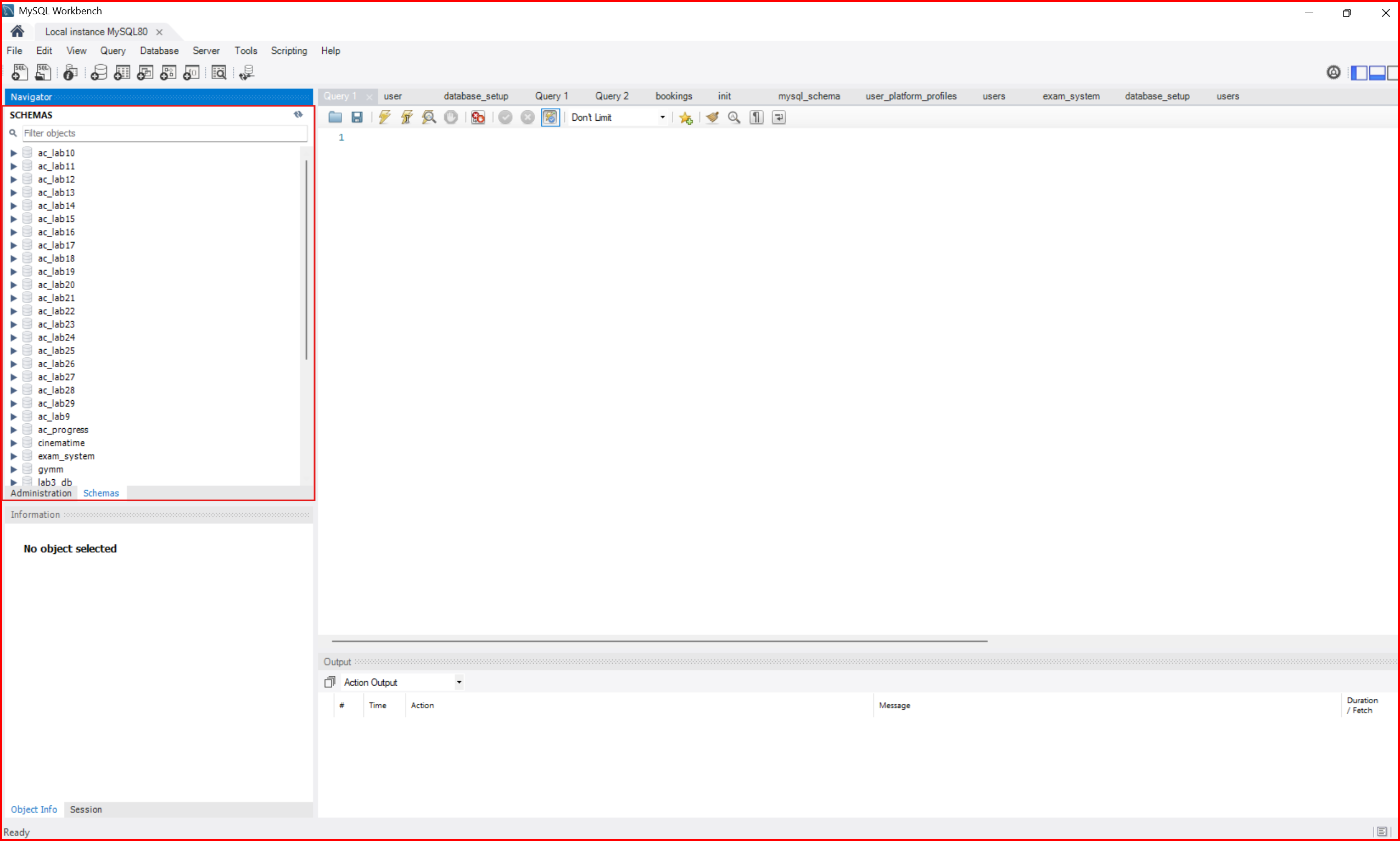Save the SQL script to file
Image resolution: width=1400 pixels, height=841 pixels.
coord(356,117)
